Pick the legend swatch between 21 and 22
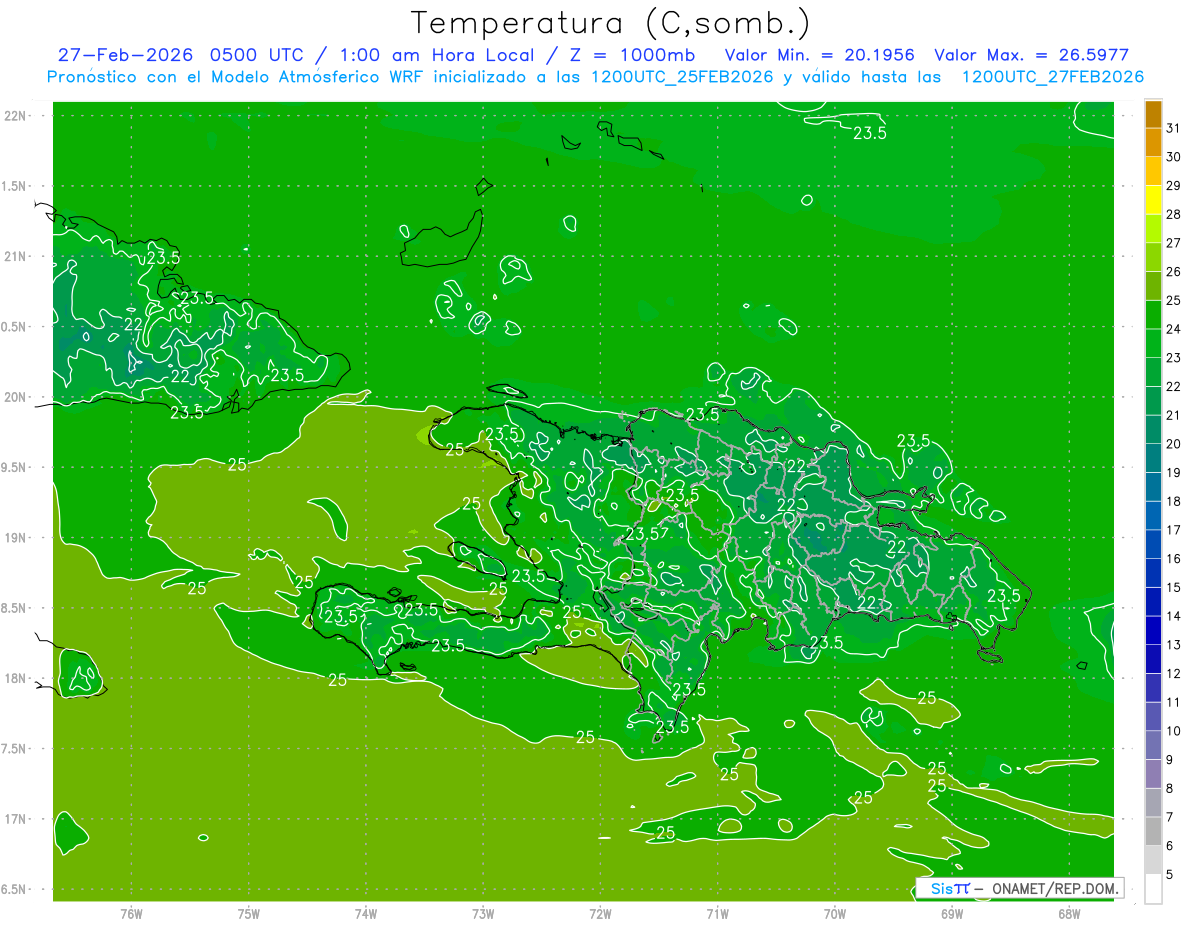The height and width of the screenshot is (927, 1200). click(x=1154, y=402)
